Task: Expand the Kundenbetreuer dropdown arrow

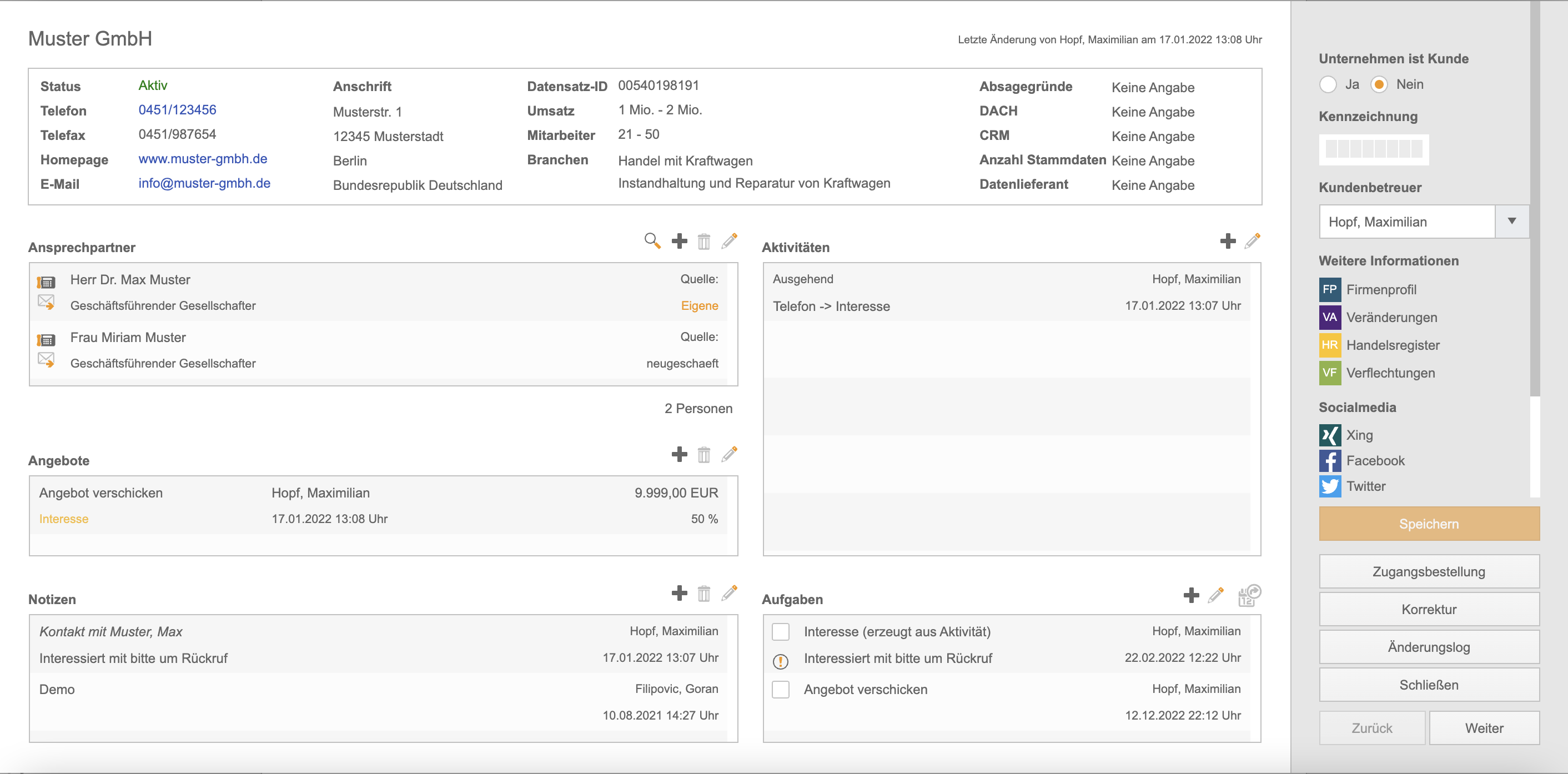Action: click(x=1511, y=222)
